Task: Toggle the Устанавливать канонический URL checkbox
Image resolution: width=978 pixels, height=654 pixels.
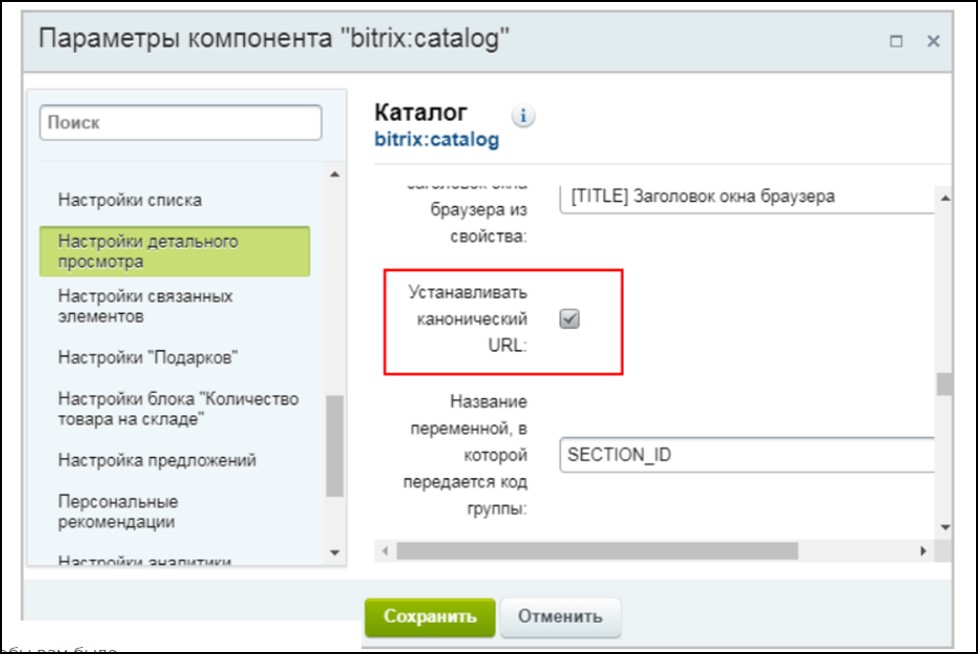Action: pos(569,319)
